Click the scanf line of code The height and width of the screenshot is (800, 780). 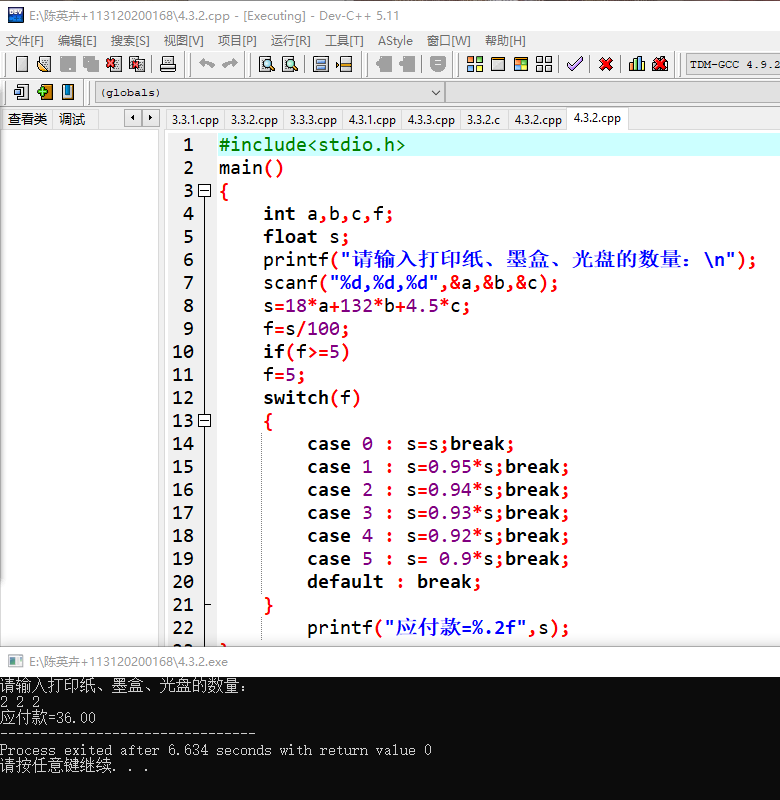click(411, 283)
